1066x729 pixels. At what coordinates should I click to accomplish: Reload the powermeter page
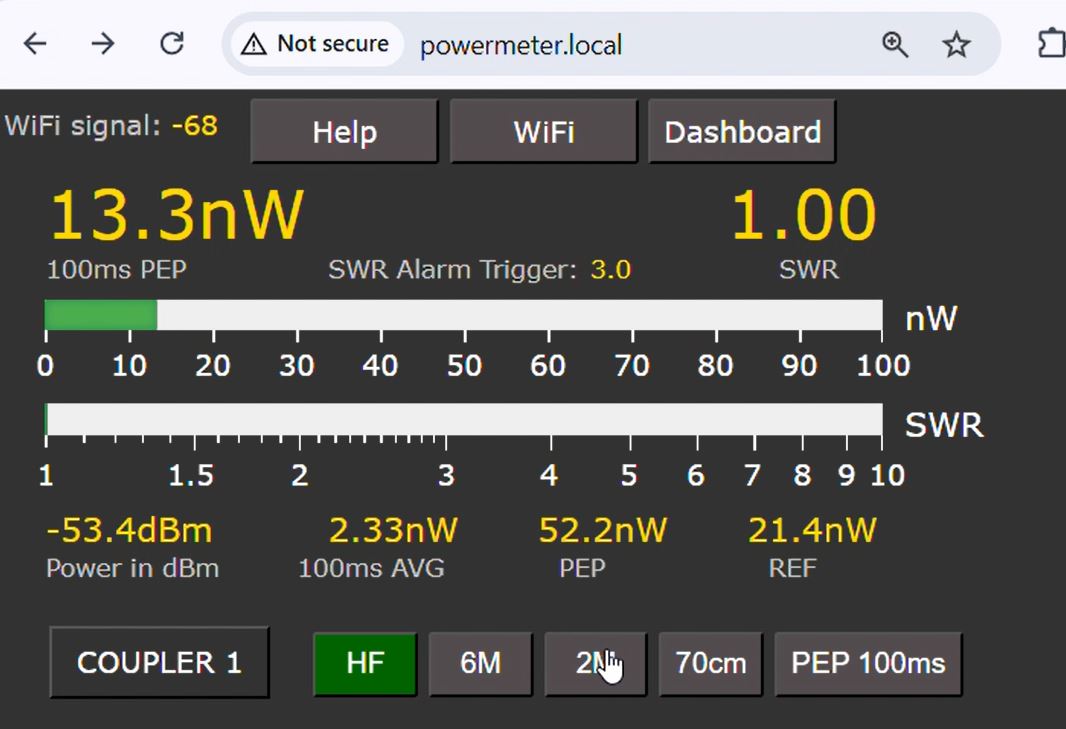(172, 44)
